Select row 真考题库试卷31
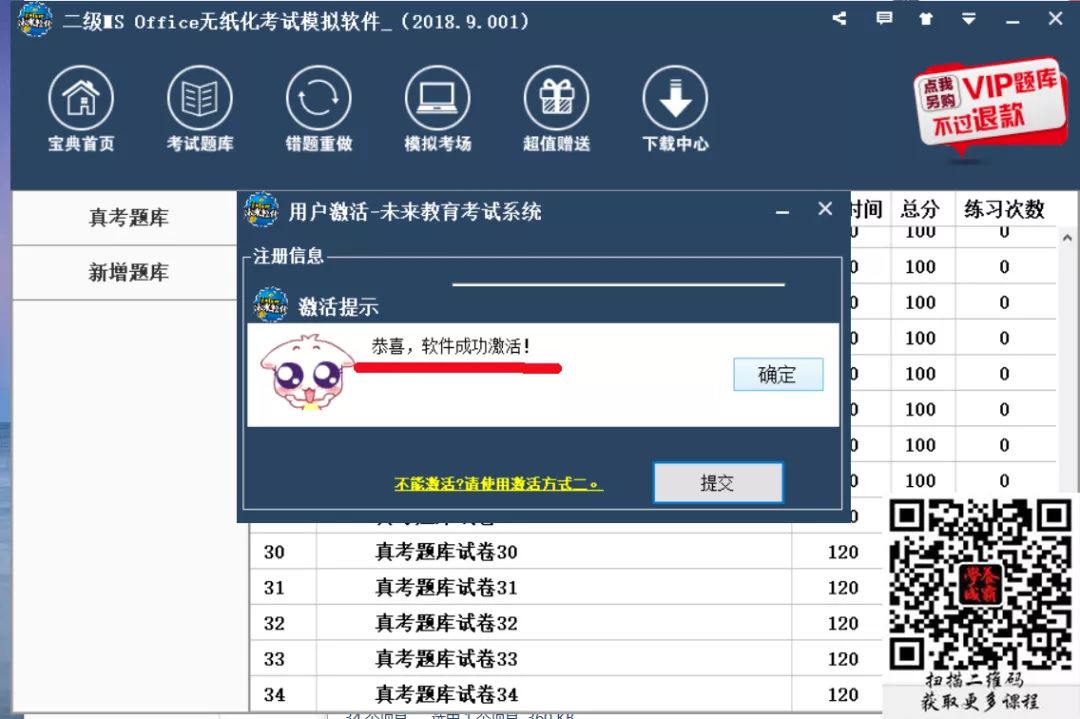The height and width of the screenshot is (719, 1080). coord(565,587)
